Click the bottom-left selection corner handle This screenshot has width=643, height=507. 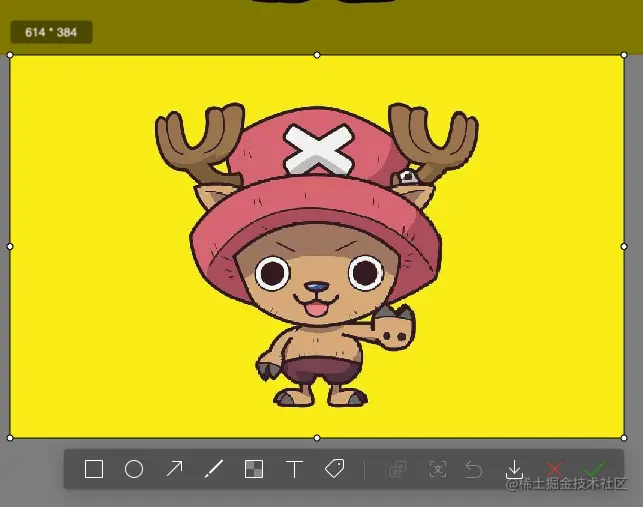click(10, 438)
